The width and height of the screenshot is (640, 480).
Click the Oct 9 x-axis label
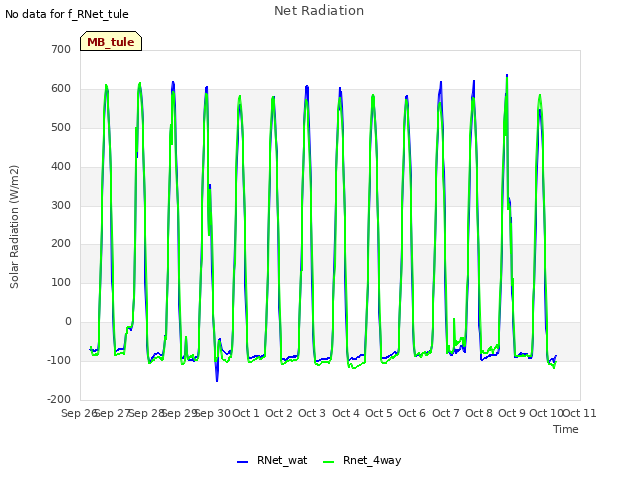click(x=512, y=413)
